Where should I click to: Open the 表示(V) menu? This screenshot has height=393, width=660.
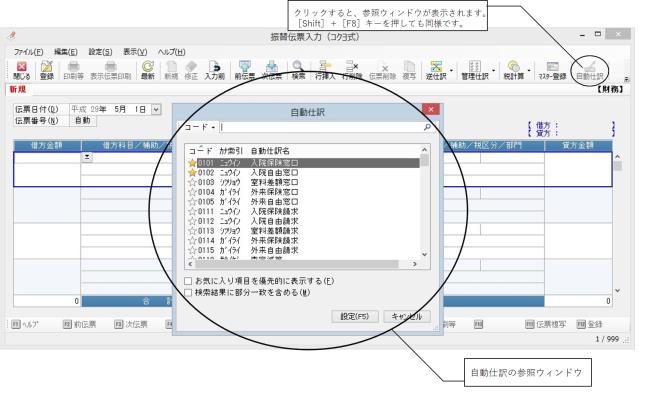click(x=135, y=52)
